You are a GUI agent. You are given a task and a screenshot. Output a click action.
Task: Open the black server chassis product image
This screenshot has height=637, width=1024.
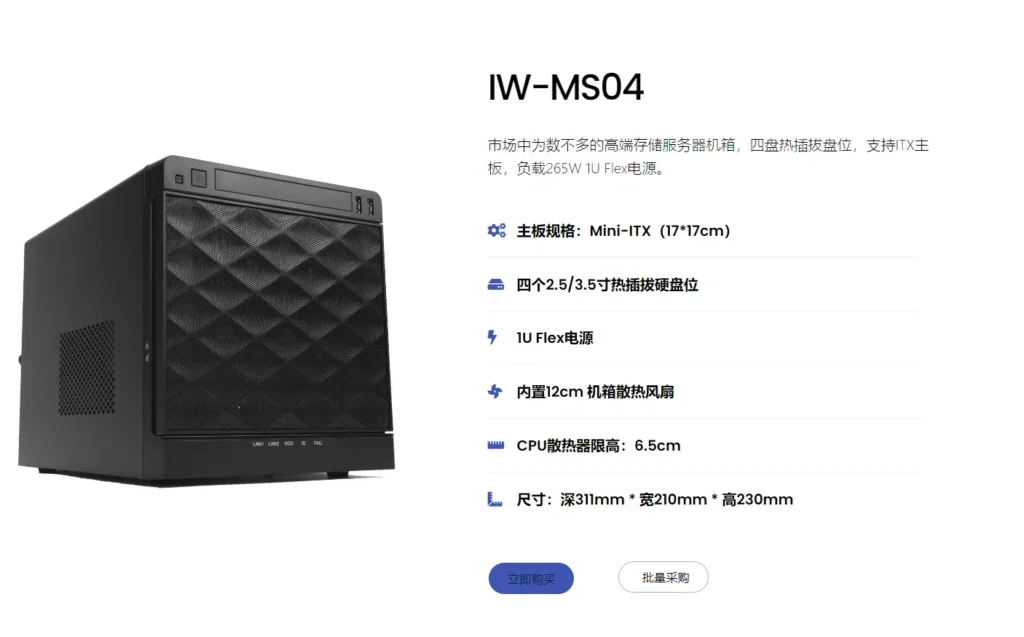206,321
